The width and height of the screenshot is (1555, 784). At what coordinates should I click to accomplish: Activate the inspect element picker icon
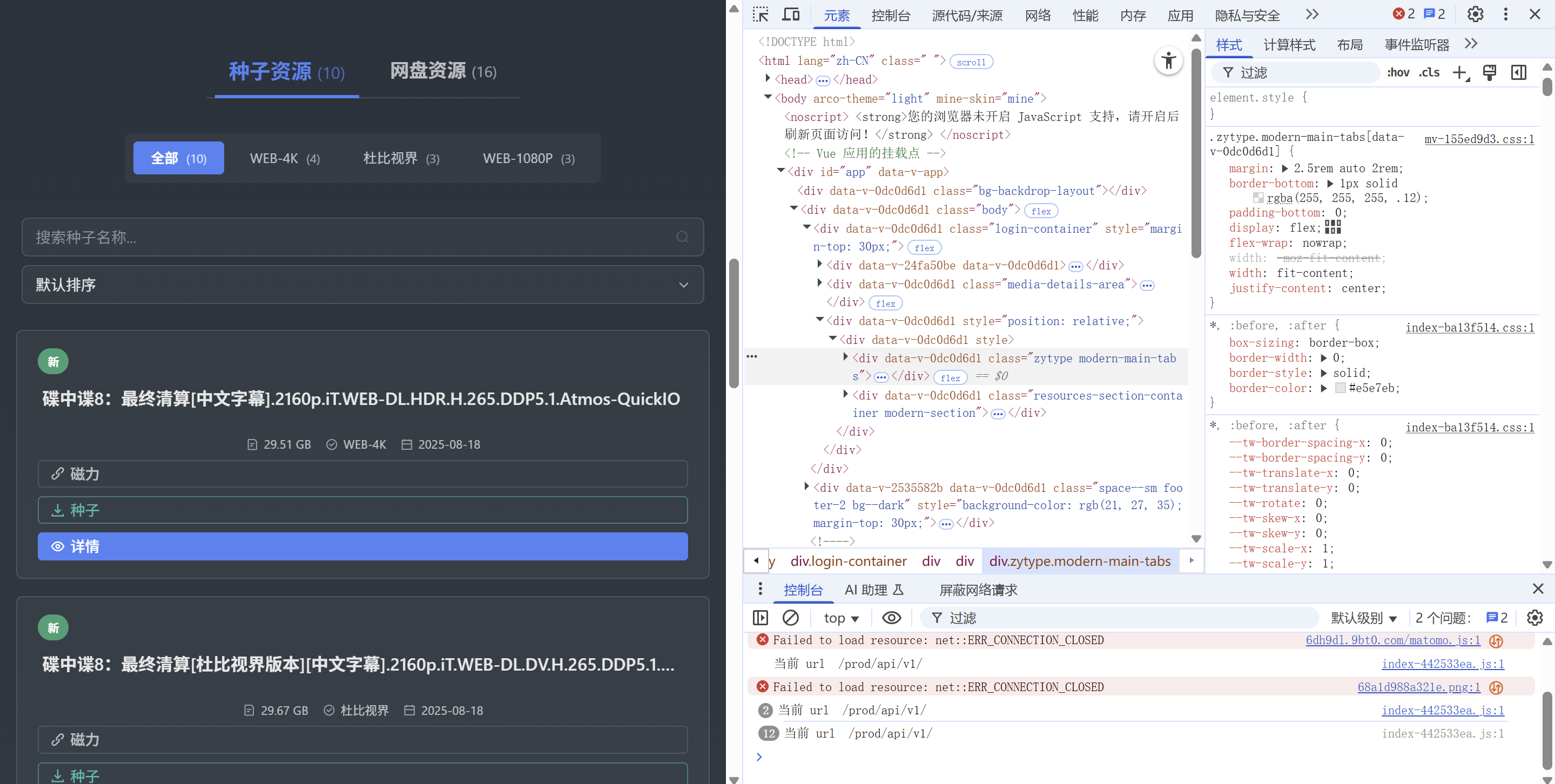(x=760, y=15)
